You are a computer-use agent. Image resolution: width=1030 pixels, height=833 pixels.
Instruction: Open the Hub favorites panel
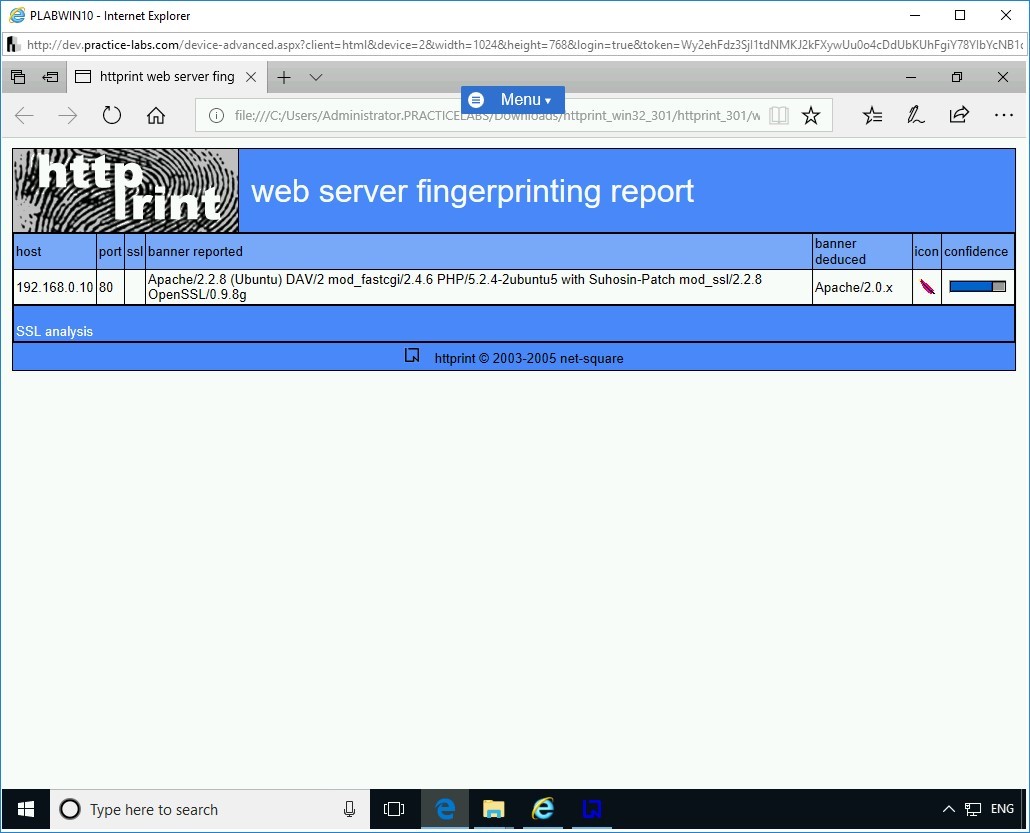click(872, 115)
